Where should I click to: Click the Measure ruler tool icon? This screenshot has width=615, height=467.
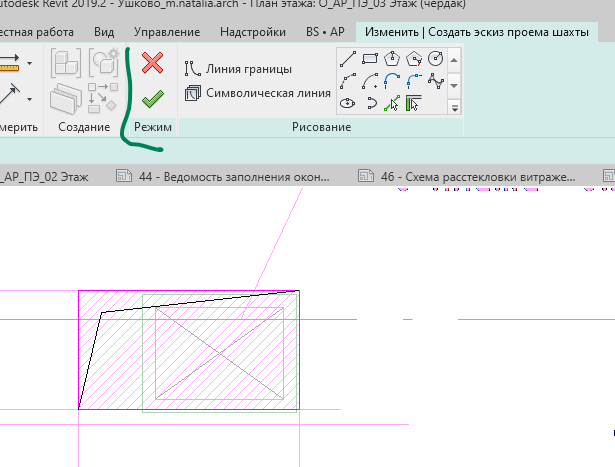[9, 63]
